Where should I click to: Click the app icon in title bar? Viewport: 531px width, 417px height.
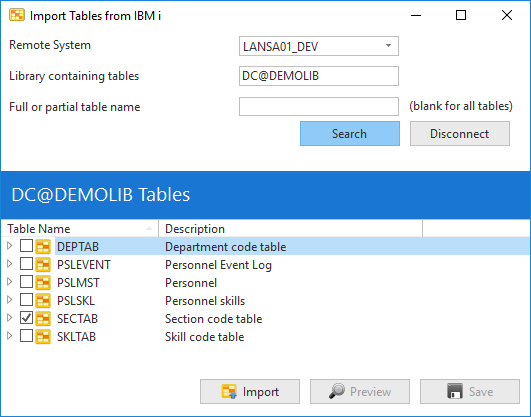point(17,15)
